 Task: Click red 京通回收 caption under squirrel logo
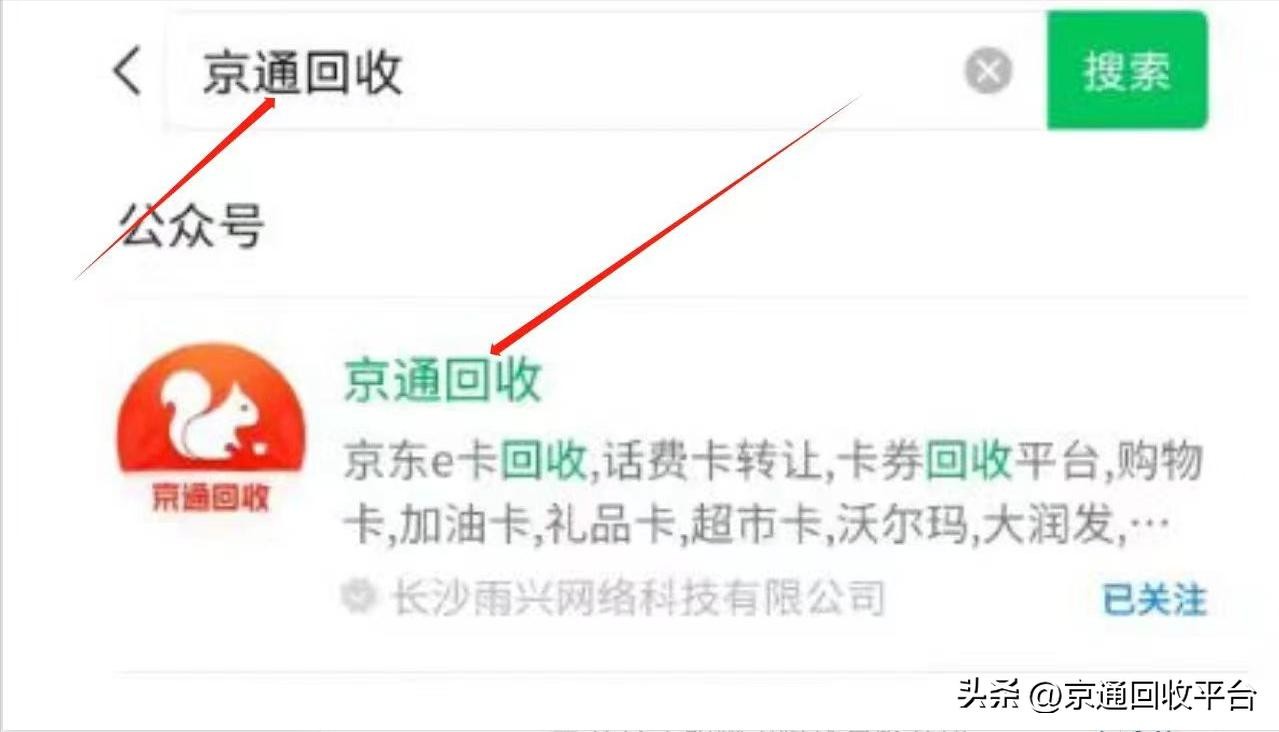[211, 497]
